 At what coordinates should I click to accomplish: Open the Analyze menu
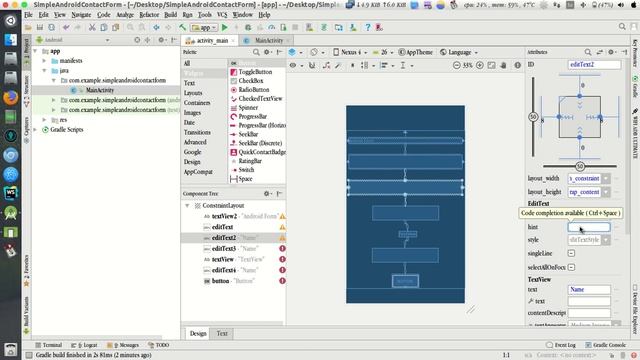[x=125, y=15]
